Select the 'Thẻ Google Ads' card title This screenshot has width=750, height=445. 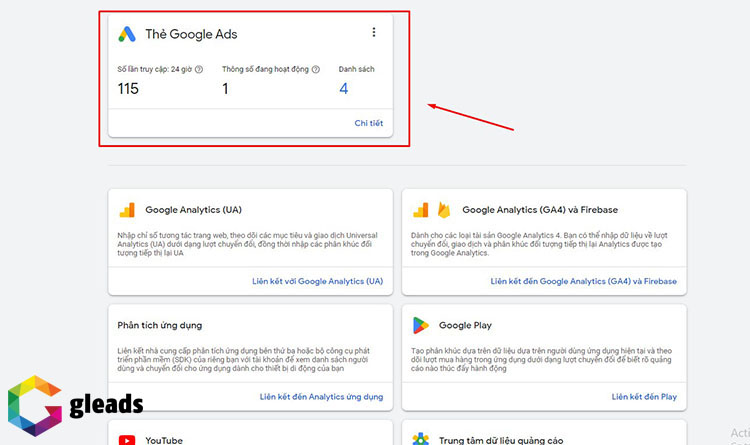pos(191,34)
